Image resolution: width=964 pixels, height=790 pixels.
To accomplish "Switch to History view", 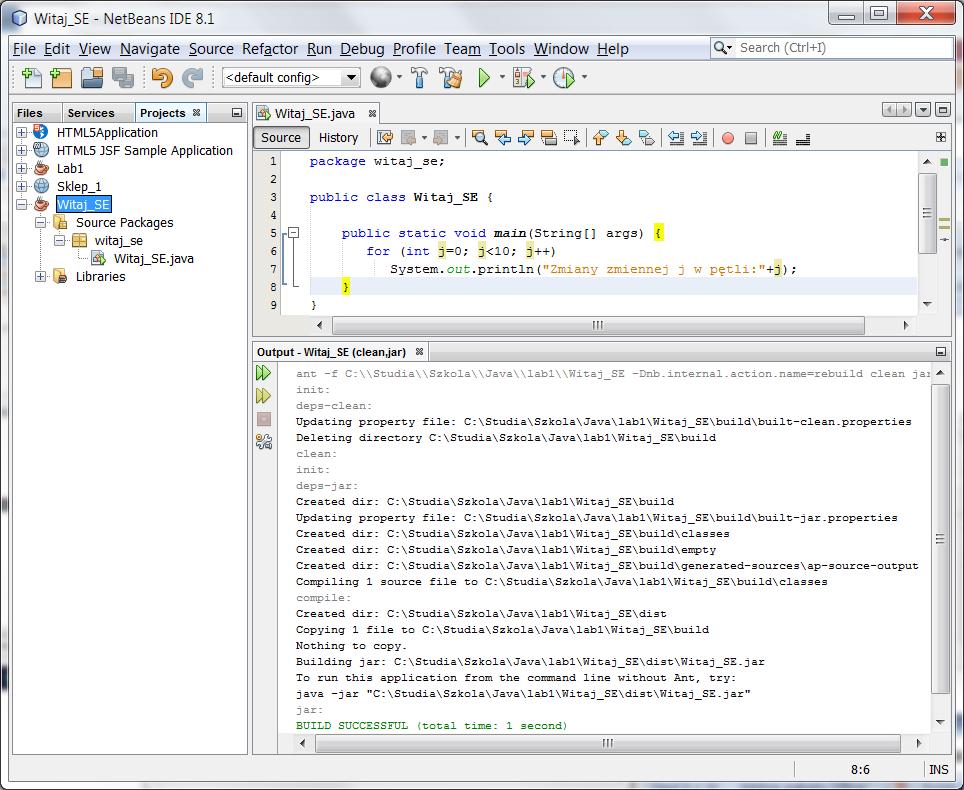I will point(338,138).
